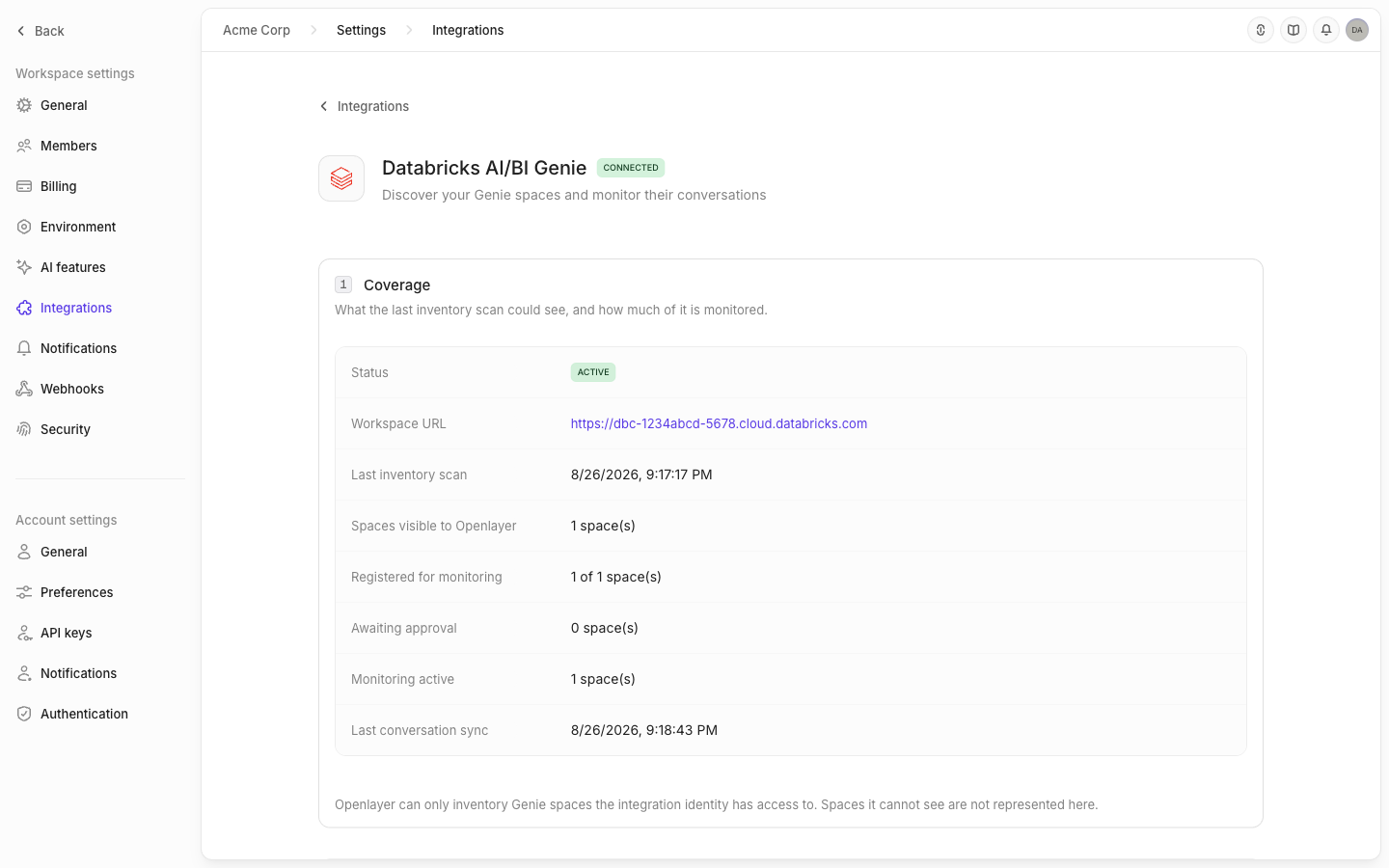The height and width of the screenshot is (868, 1389).
Task: Click the '1 of 1 space(s)' value
Action: coord(616,577)
